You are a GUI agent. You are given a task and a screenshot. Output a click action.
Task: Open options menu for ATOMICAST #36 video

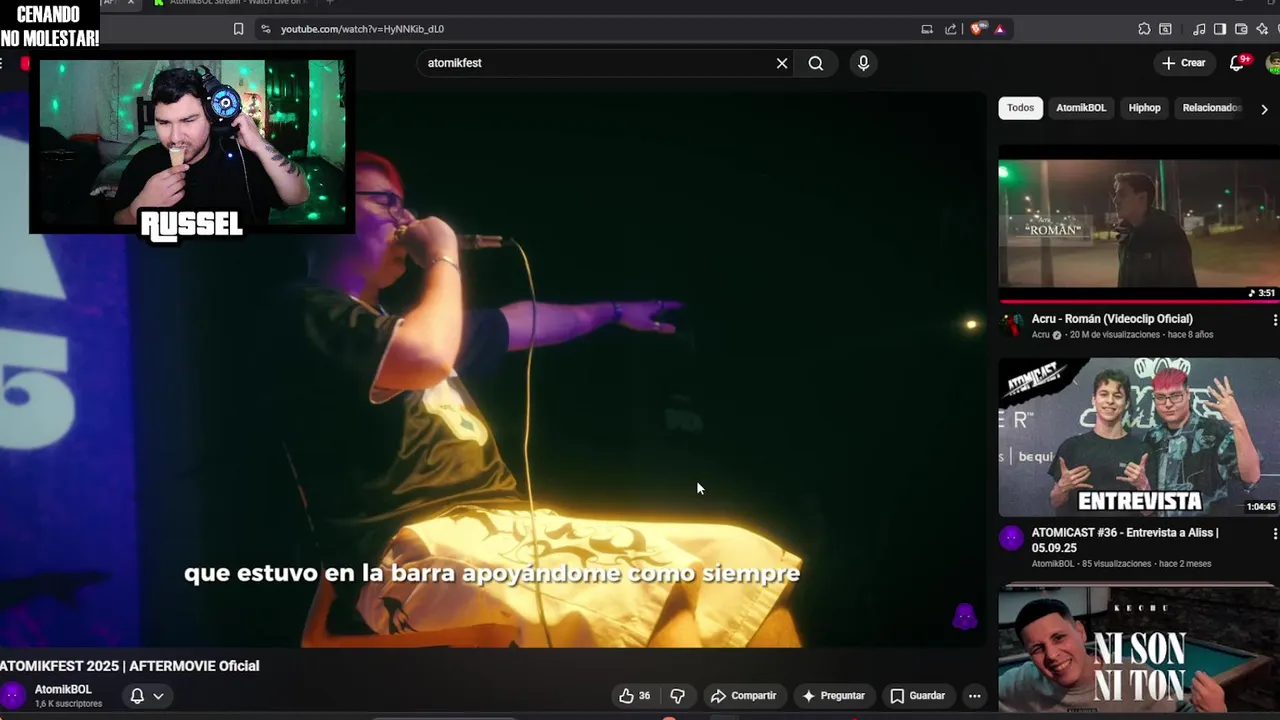tap(1274, 534)
